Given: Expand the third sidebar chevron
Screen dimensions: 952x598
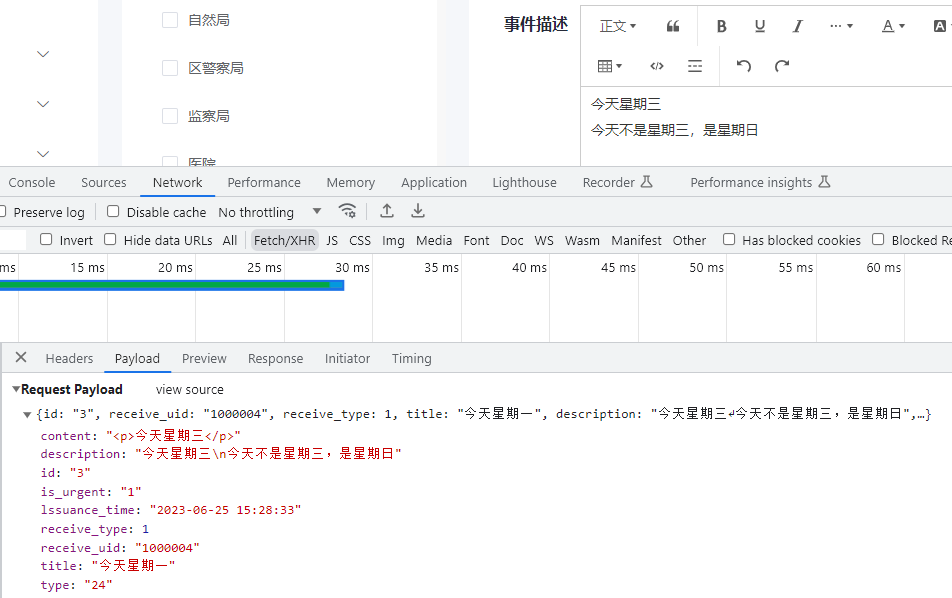Looking at the screenshot, I should click(x=43, y=154).
